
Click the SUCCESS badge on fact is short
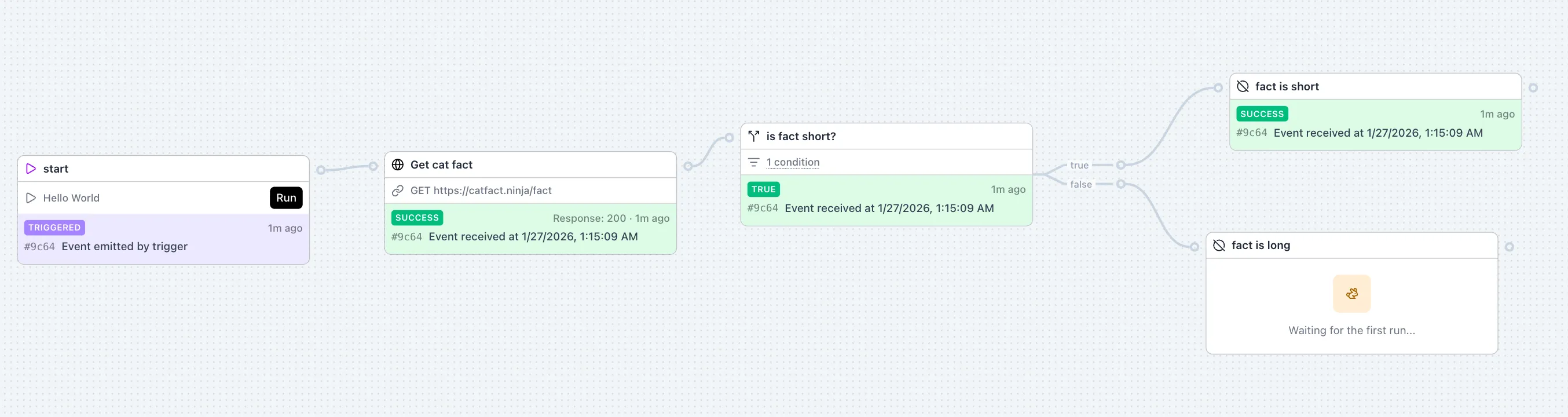click(x=1262, y=114)
